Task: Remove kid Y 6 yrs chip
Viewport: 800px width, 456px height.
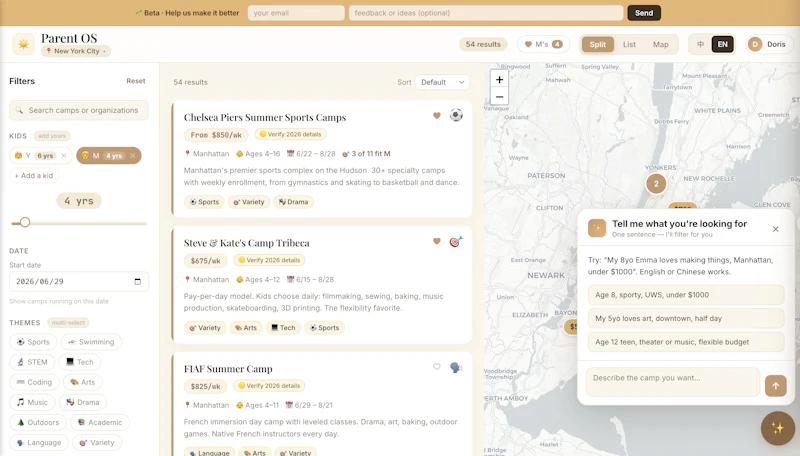Action: pos(64,156)
